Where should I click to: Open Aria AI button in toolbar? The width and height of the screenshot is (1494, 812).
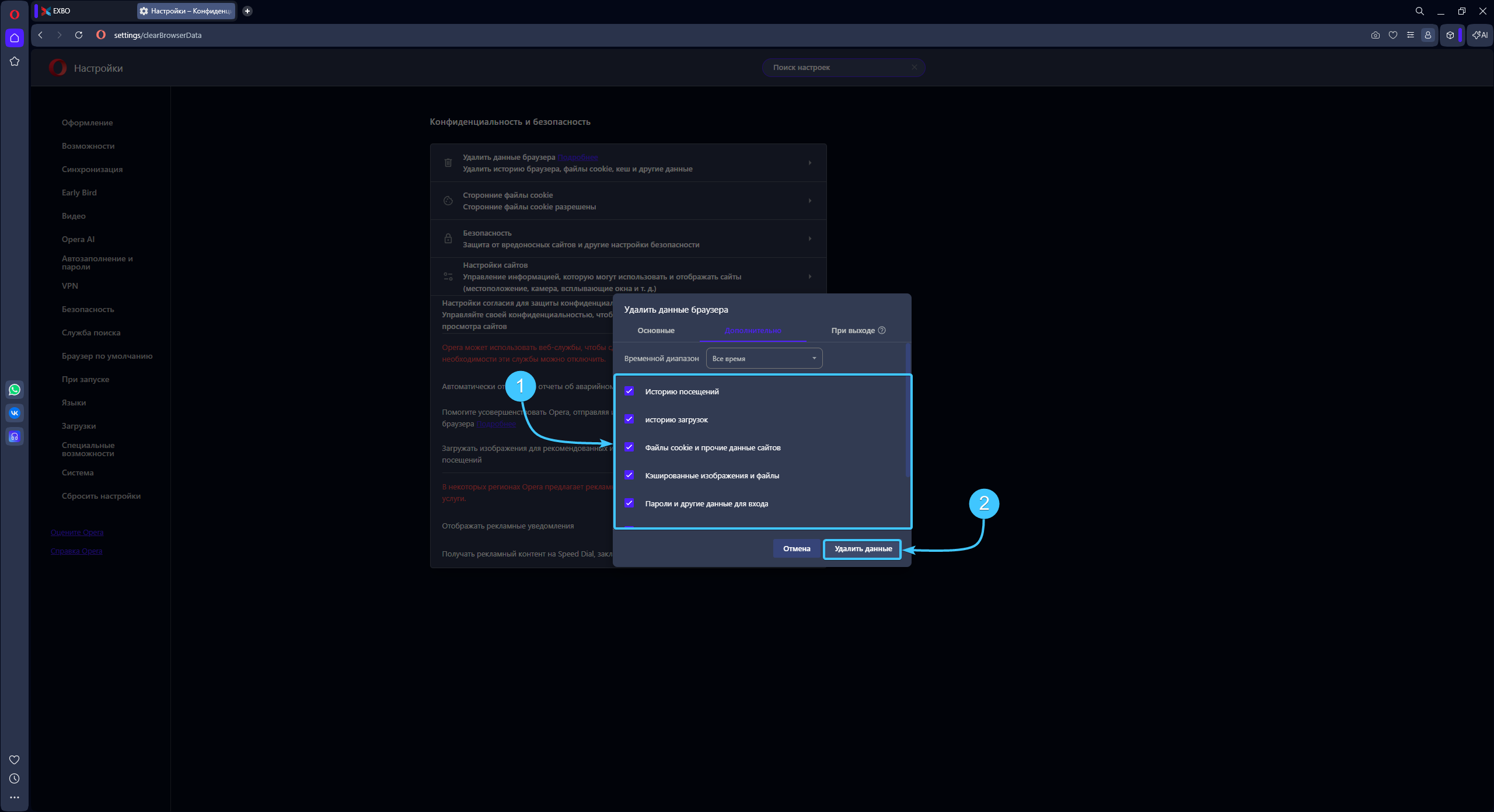pos(1480,35)
